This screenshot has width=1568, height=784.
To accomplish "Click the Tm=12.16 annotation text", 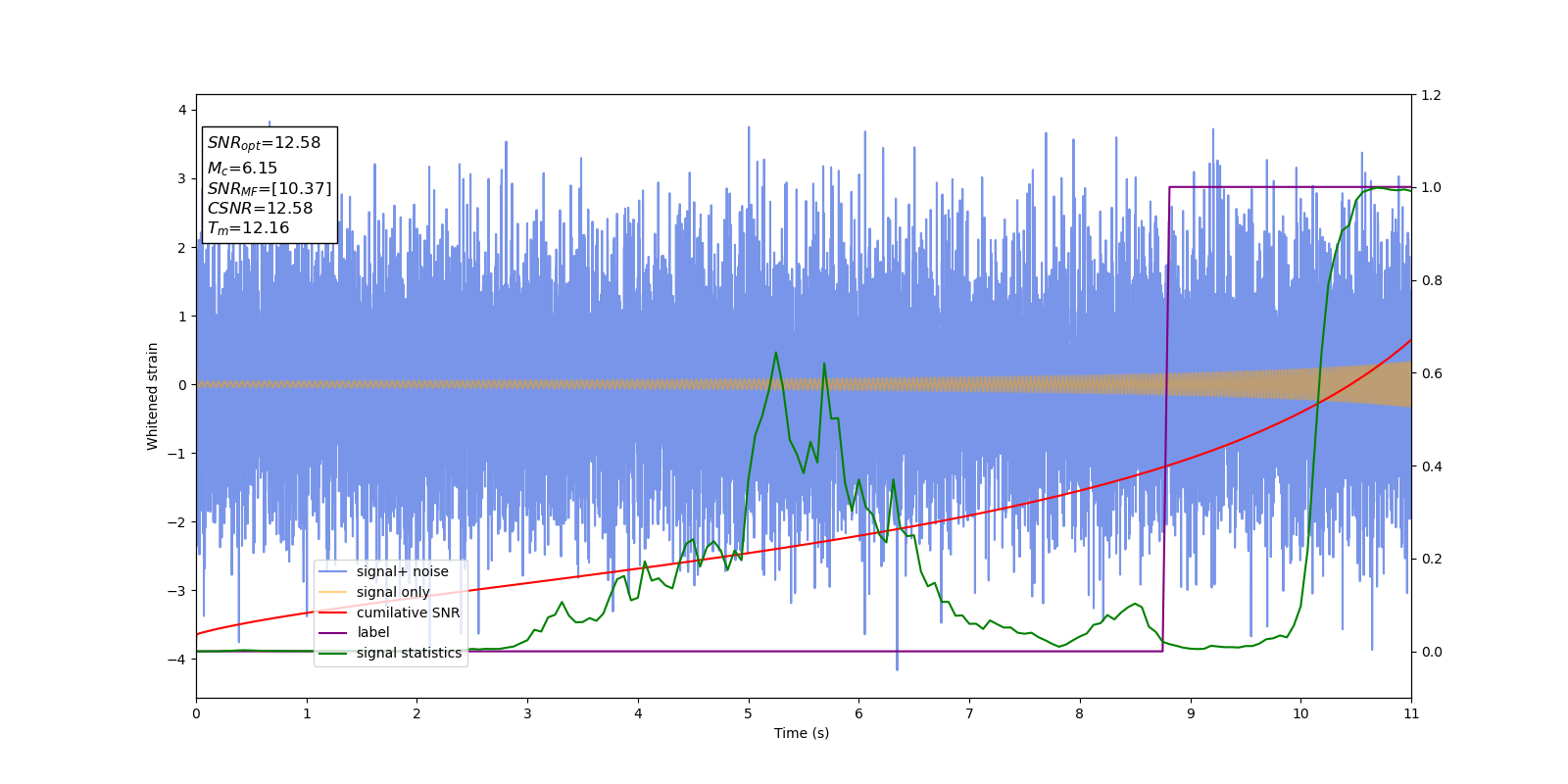I will pyautogui.click(x=248, y=228).
